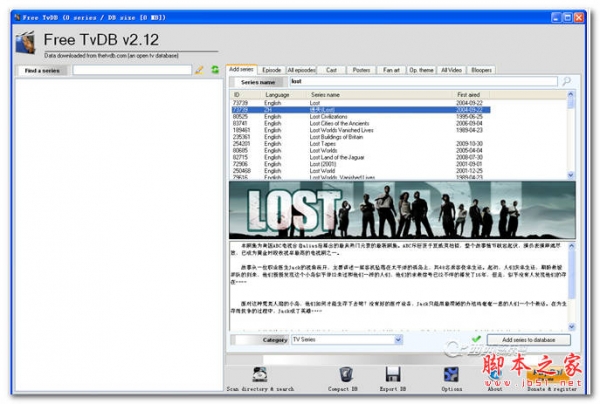
Task: Open the Cast tab
Action: pos(331,70)
